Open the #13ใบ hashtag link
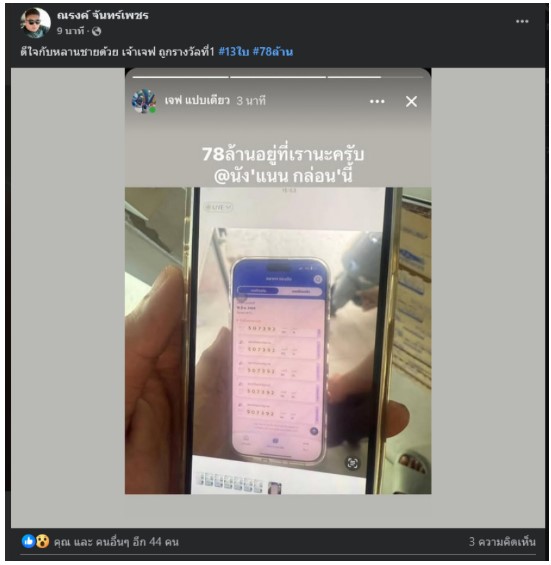Image resolution: width=551 pixels, height=565 pixels. click(x=234, y=52)
